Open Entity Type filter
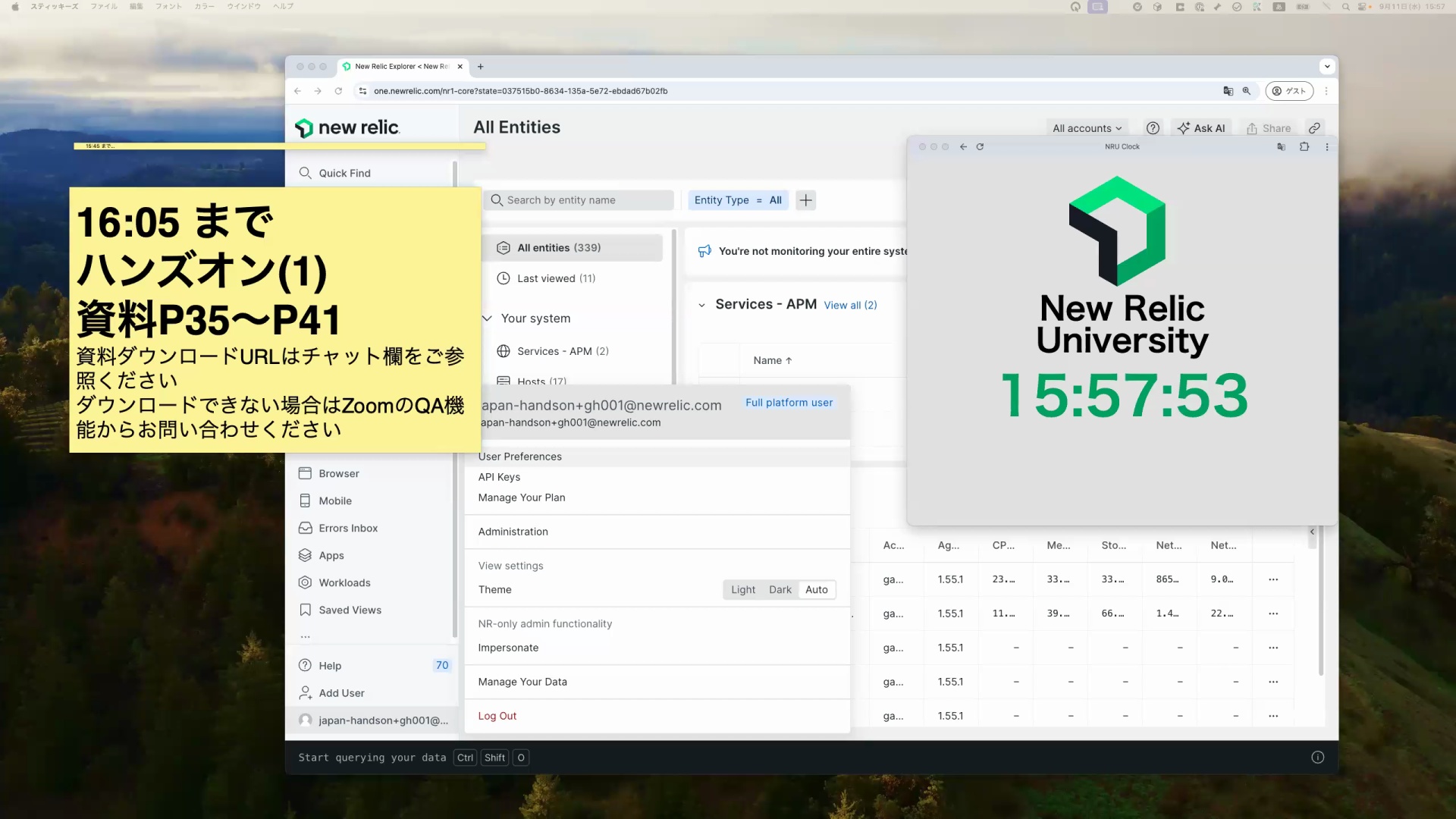The image size is (1456, 819). [738, 200]
